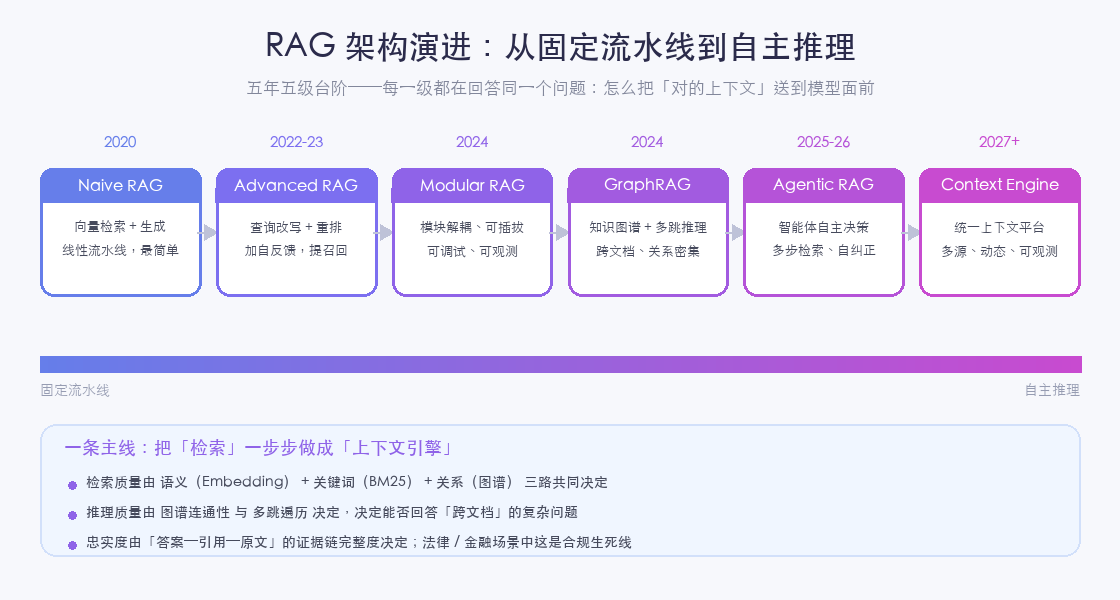Click the text "知识图谱 + 多跳推理"
This screenshot has width=1120, height=600.
(648, 227)
